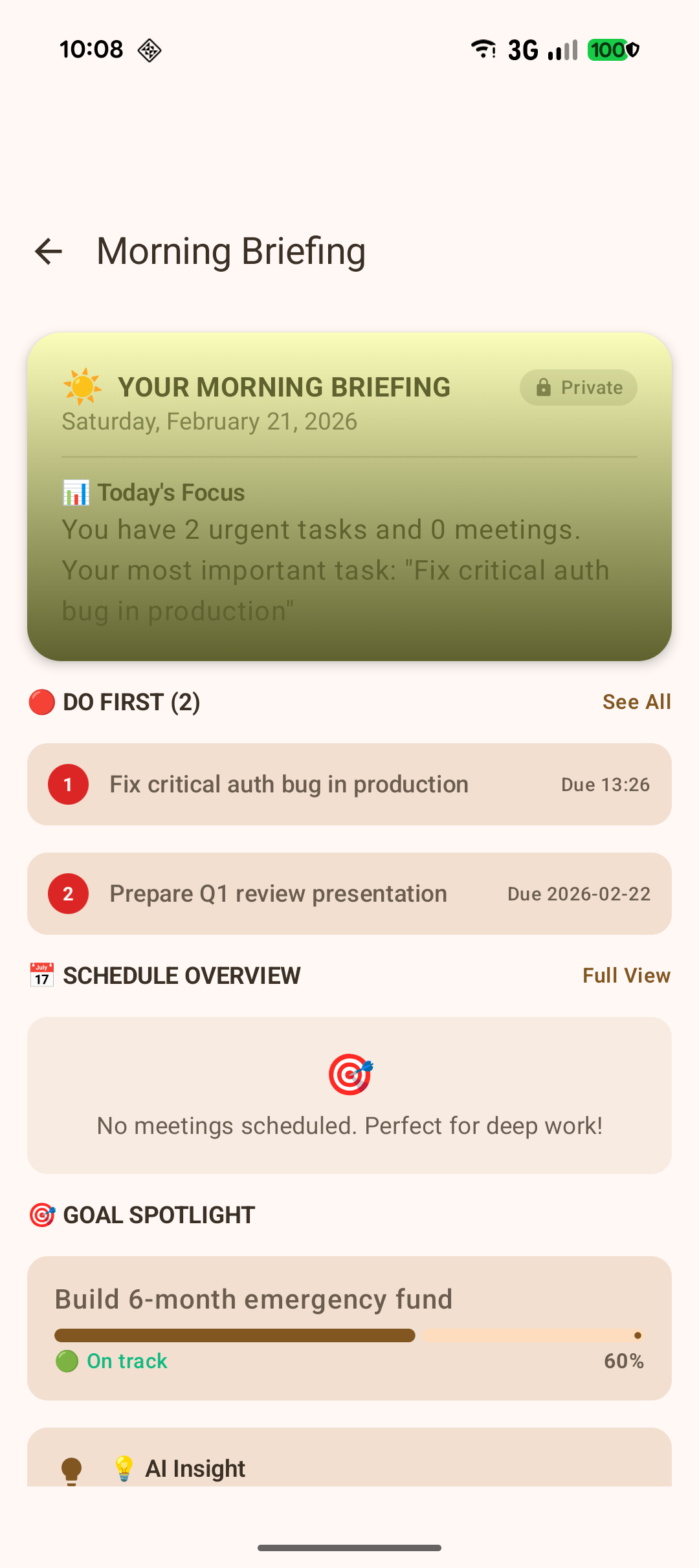Viewport: 699px width, 1568px height.
Task: Open Prepare Q1 review presentation task
Action: [x=278, y=894]
